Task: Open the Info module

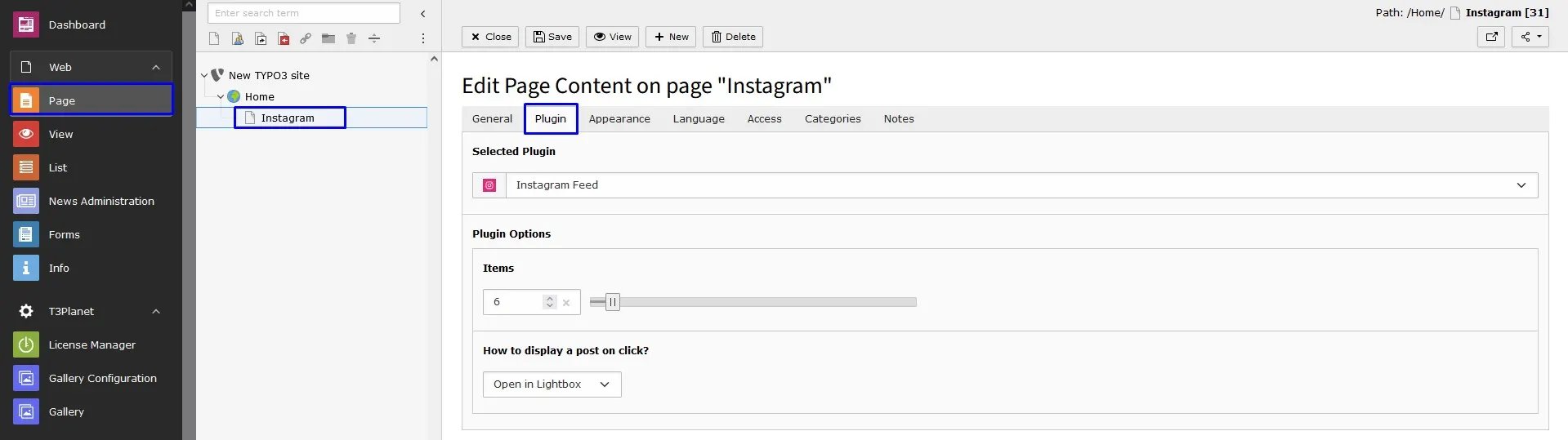Action: pyautogui.click(x=92, y=268)
